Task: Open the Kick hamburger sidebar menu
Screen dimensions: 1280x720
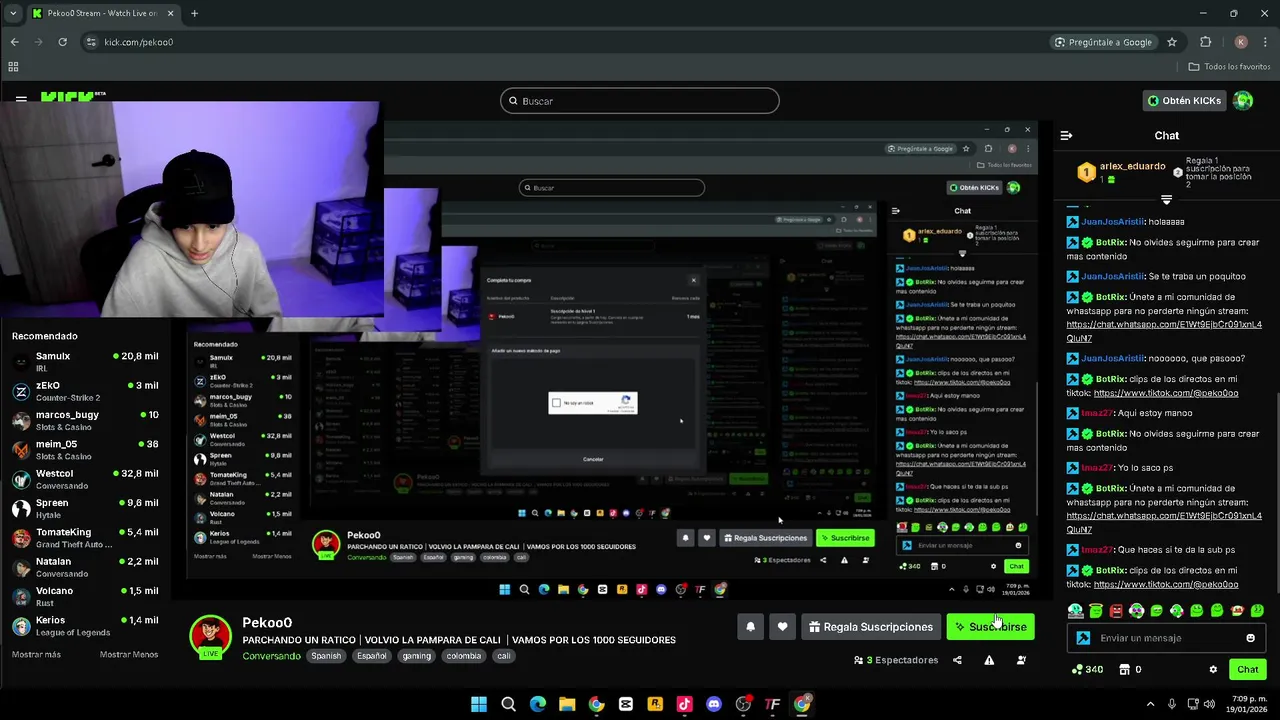Action: [21, 100]
